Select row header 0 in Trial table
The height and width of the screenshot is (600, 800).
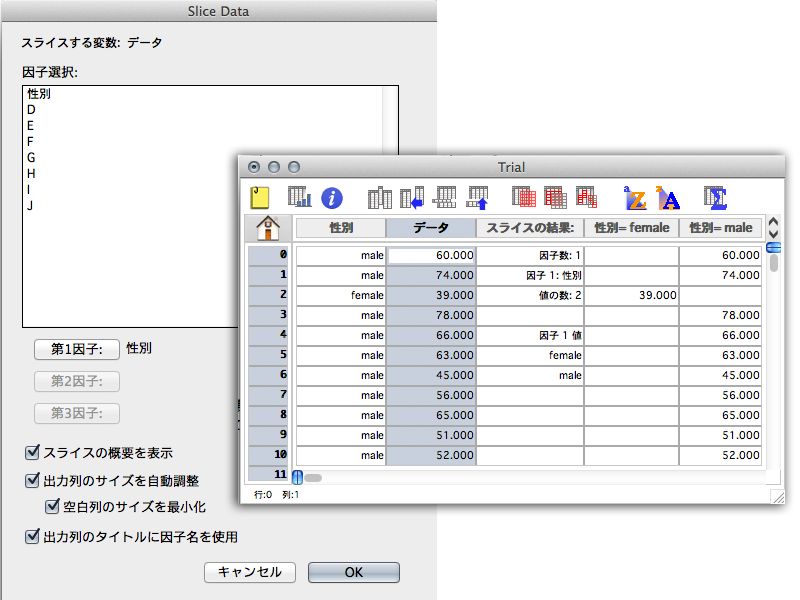coord(268,254)
